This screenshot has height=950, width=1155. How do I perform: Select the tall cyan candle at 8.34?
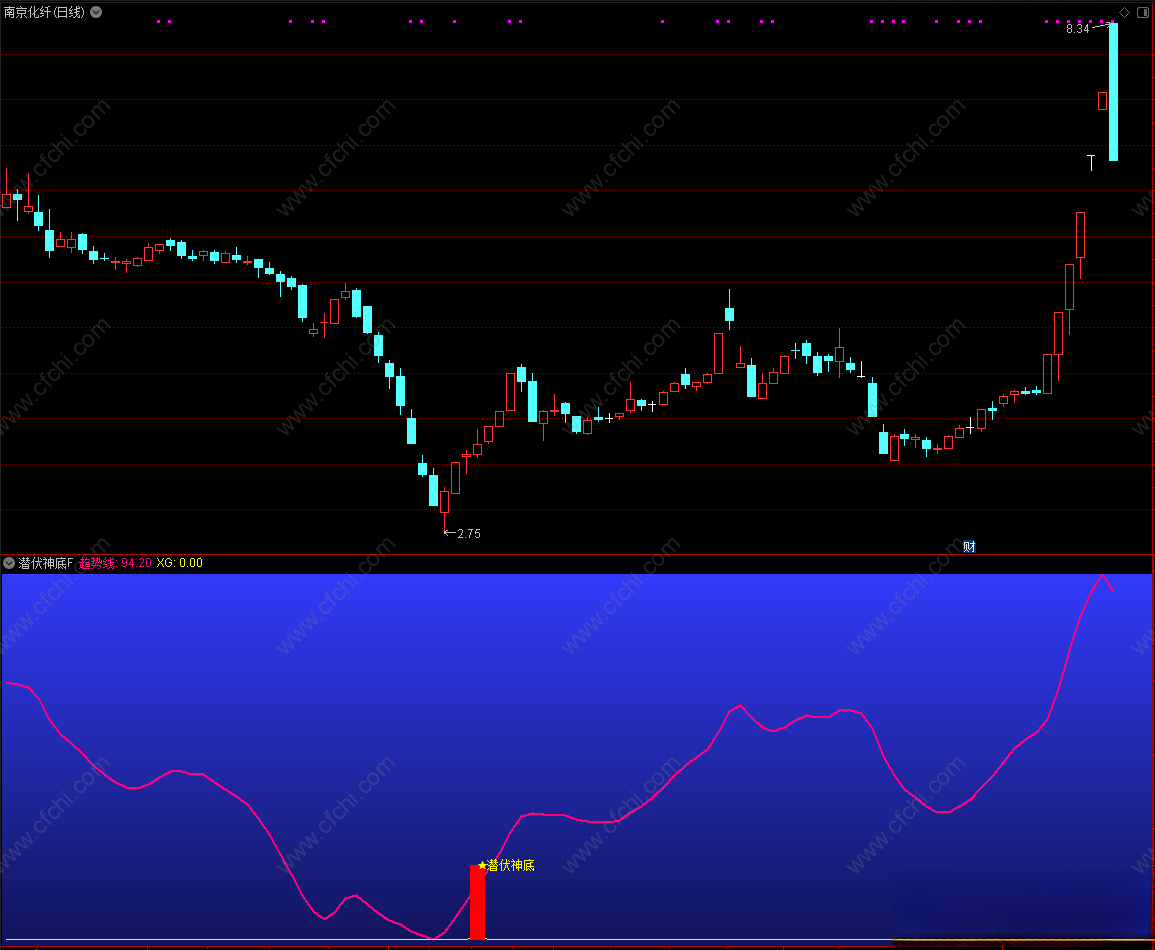tap(1113, 92)
